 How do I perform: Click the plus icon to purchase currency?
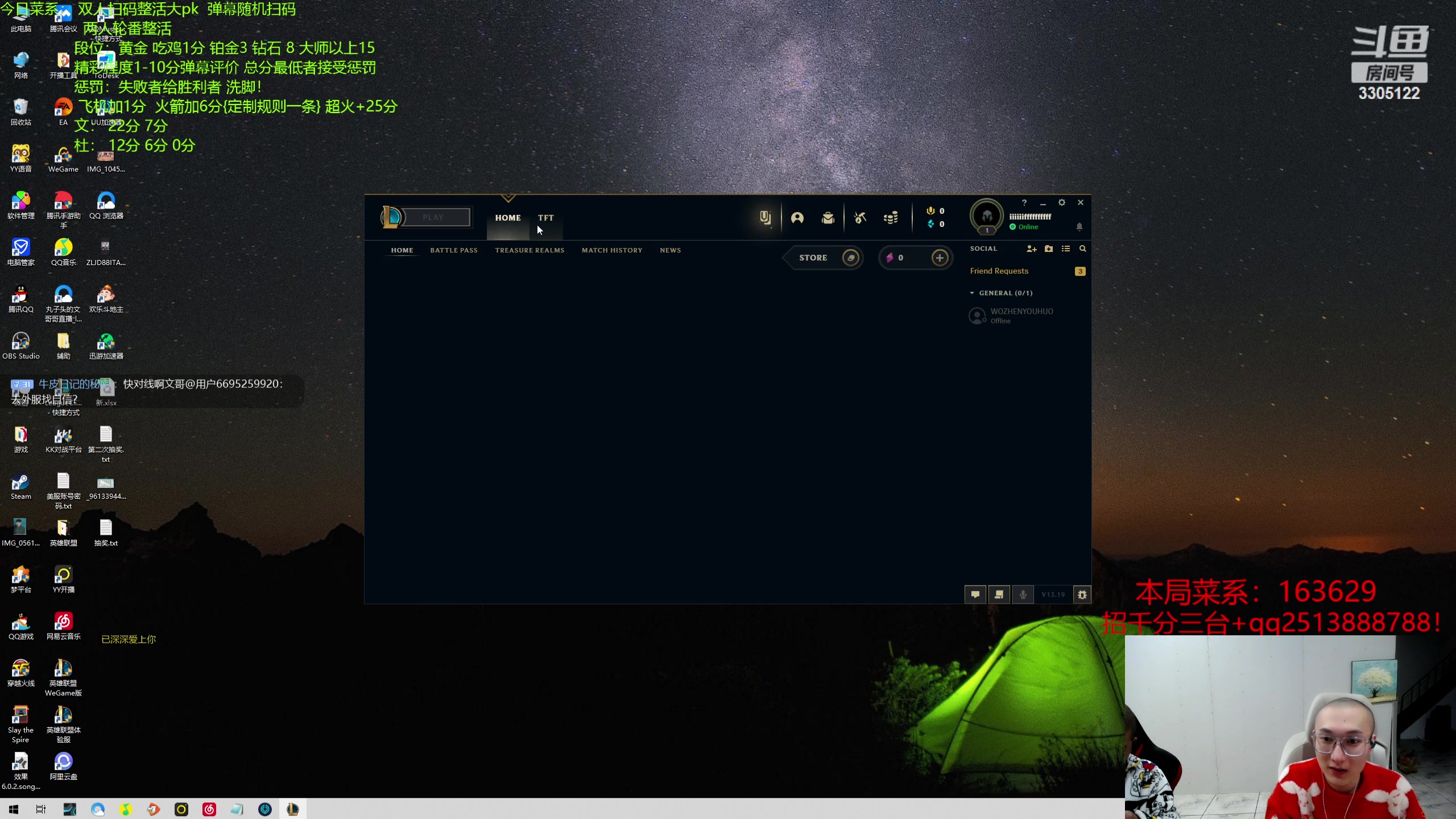coord(940,258)
